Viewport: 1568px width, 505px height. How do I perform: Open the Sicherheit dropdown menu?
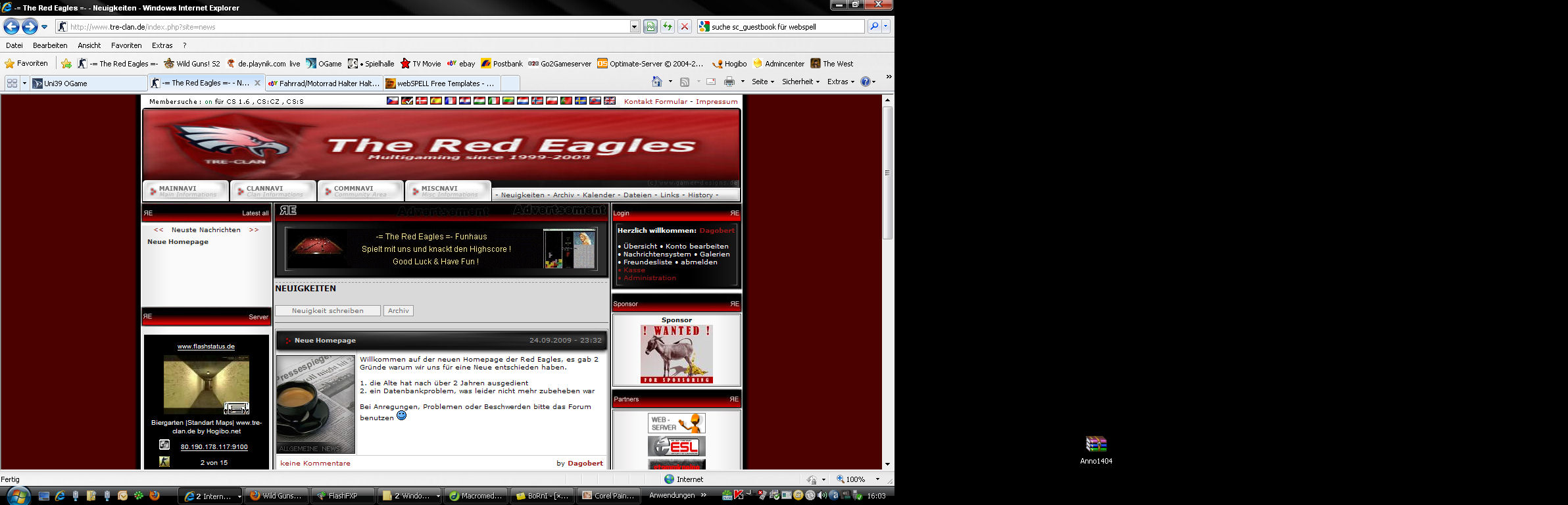[x=800, y=82]
